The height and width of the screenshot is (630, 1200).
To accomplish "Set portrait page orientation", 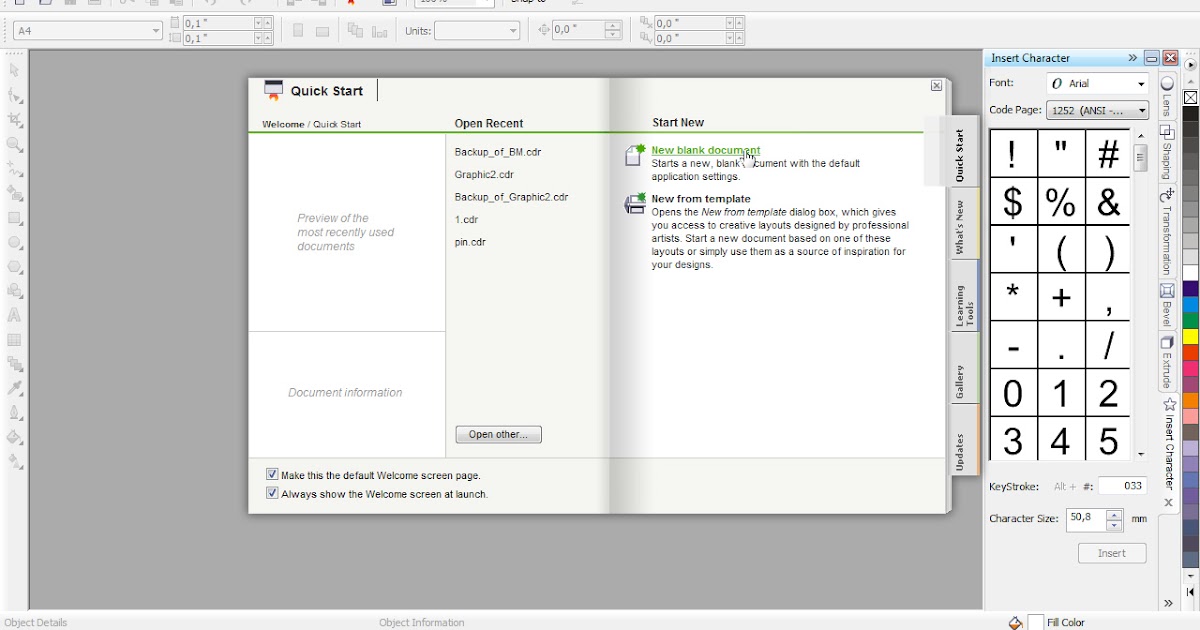I will coord(298,31).
